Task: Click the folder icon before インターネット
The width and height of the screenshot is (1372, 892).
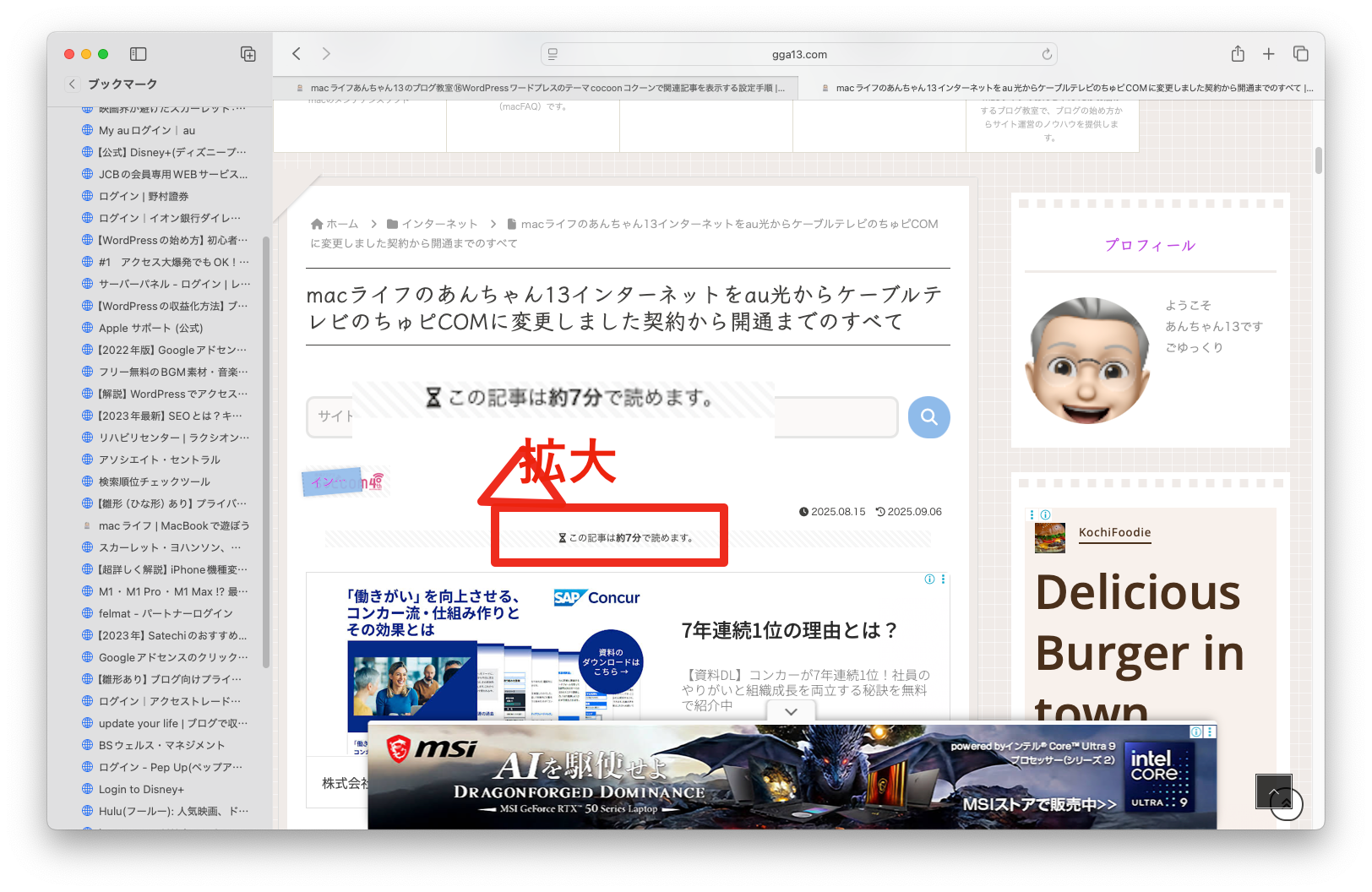Action: 393,224
